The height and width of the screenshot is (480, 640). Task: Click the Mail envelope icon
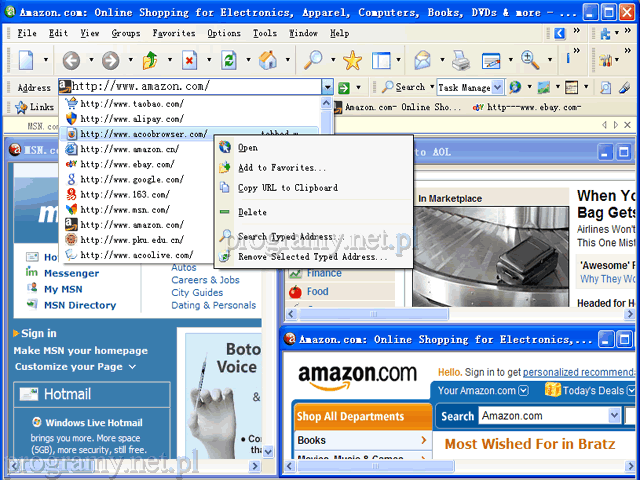[423, 60]
